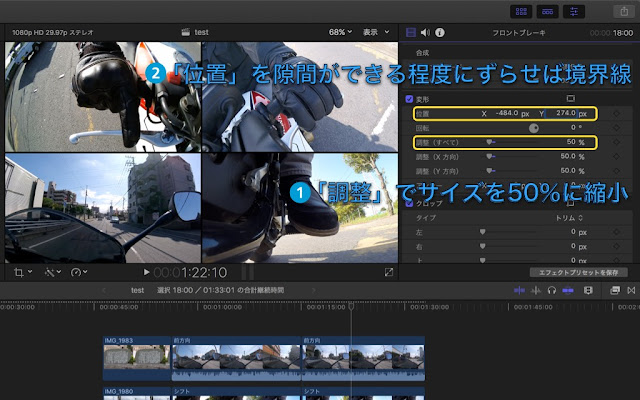Click the 位置 Y value field
Screen dimensions: 640x400
(x=562, y=113)
